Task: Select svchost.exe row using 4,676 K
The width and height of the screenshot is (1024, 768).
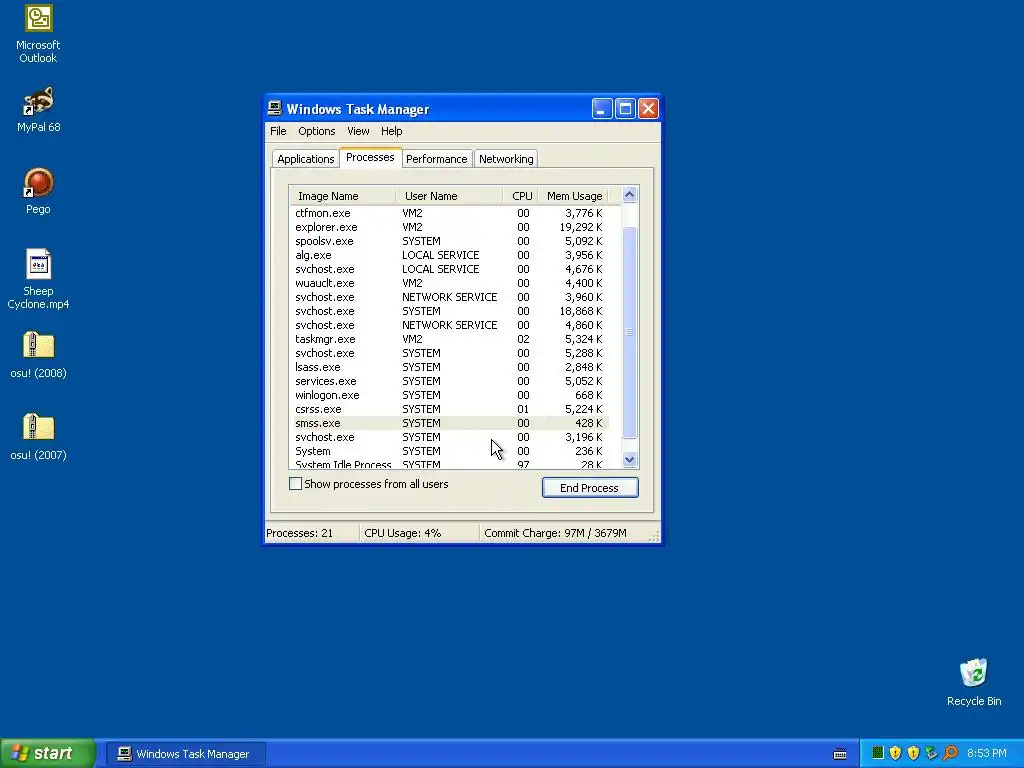Action: (x=449, y=269)
